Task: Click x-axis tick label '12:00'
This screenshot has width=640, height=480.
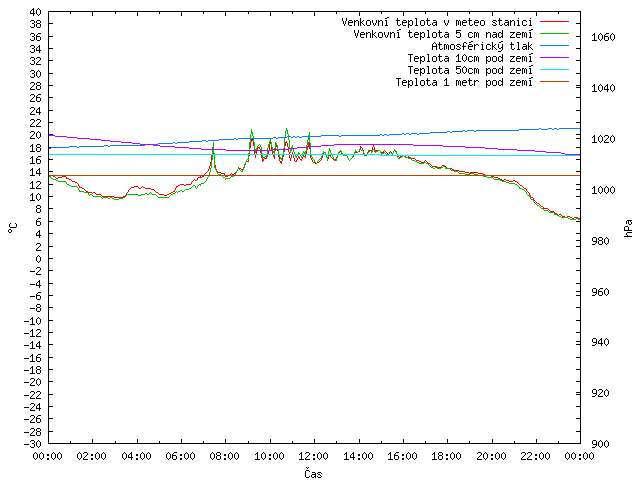Action: (313, 456)
